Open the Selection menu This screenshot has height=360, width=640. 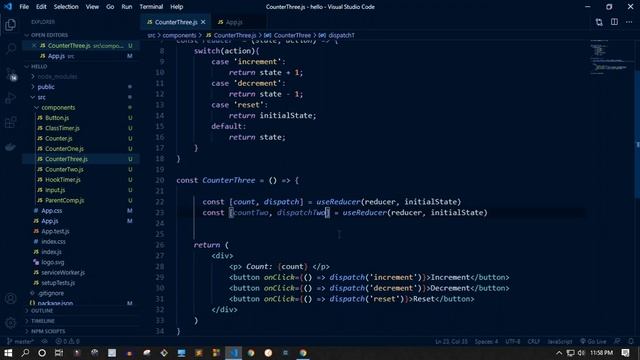[x=66, y=7]
